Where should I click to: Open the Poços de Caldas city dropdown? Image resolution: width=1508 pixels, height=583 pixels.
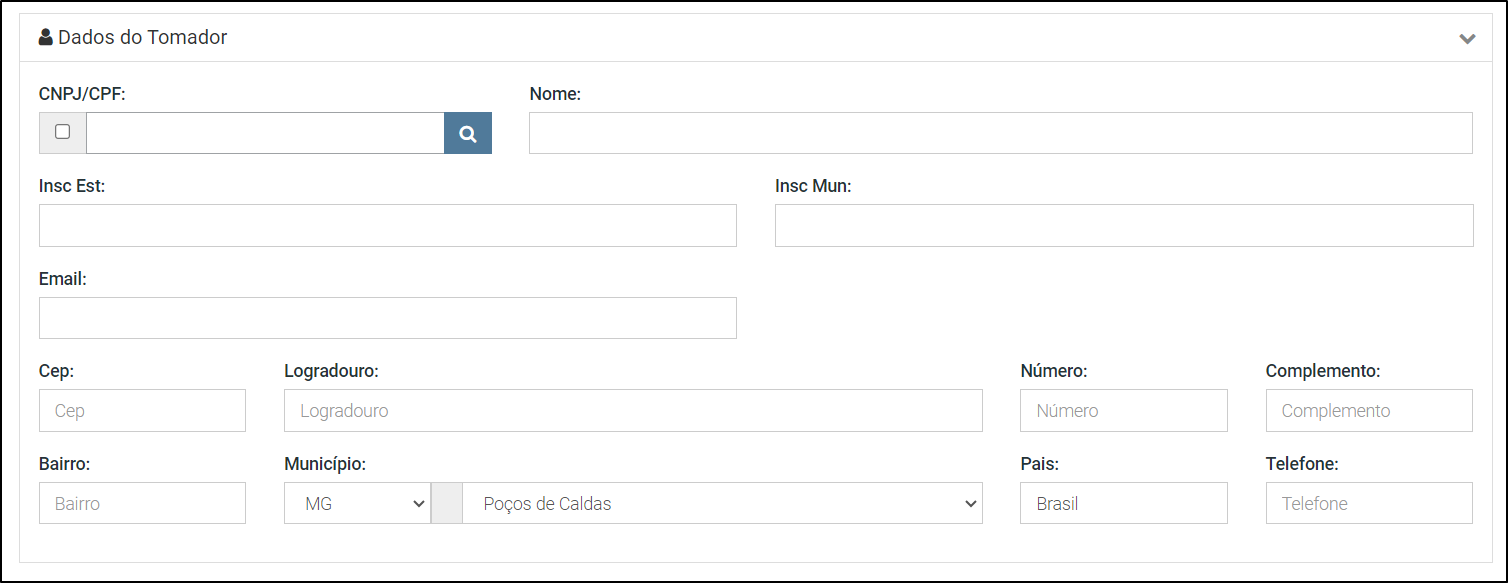click(x=723, y=503)
